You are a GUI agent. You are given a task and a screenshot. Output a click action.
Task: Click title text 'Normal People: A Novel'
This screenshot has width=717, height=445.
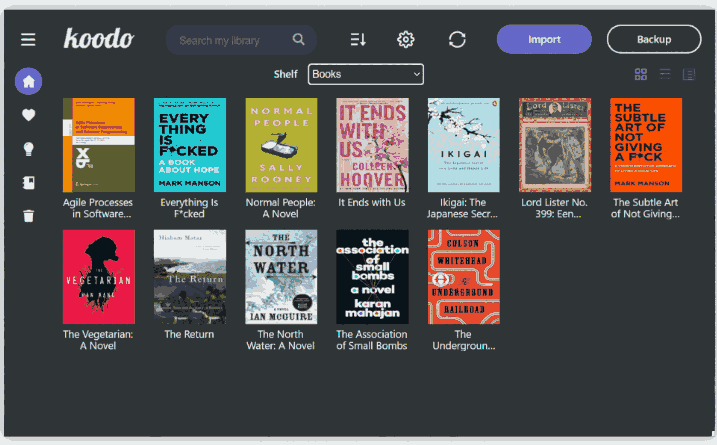[281, 208]
